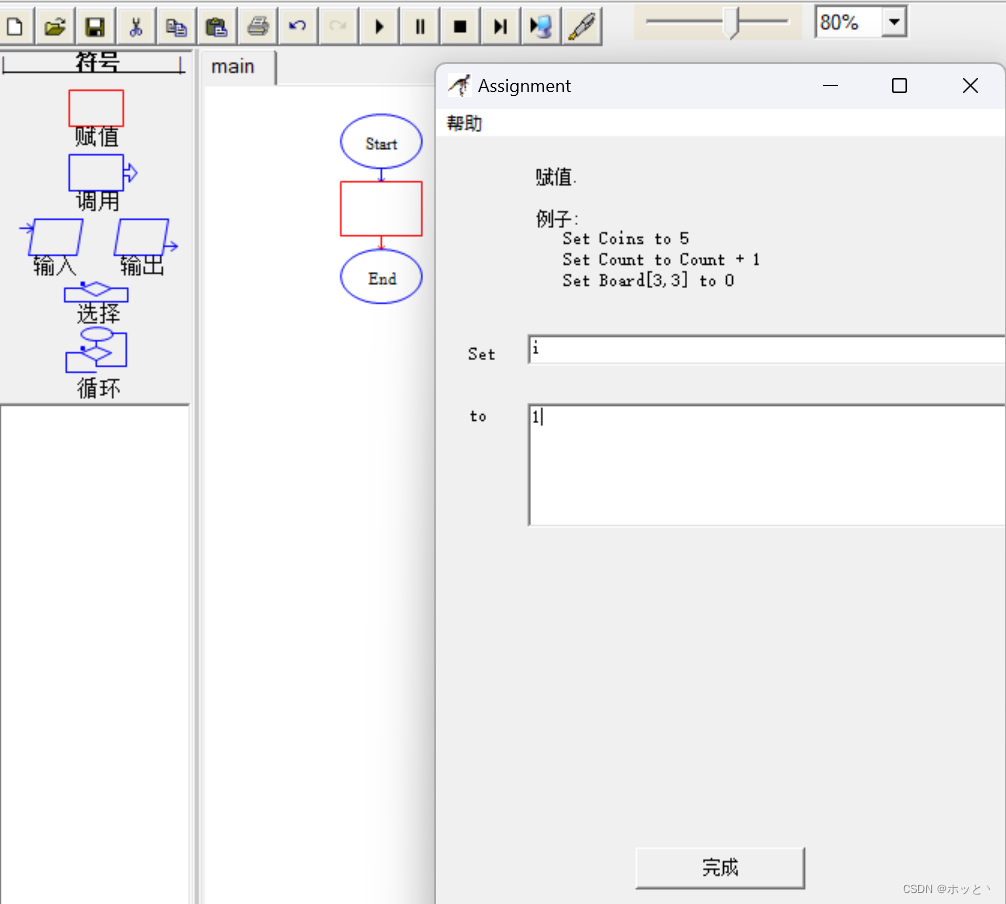Undo the last action
This screenshot has width=1006, height=904.
tap(298, 26)
